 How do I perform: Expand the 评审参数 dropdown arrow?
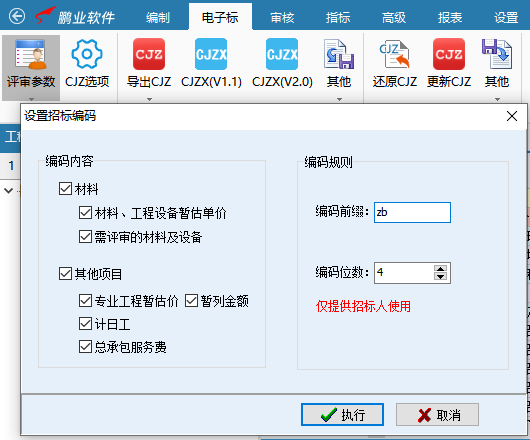(31, 99)
